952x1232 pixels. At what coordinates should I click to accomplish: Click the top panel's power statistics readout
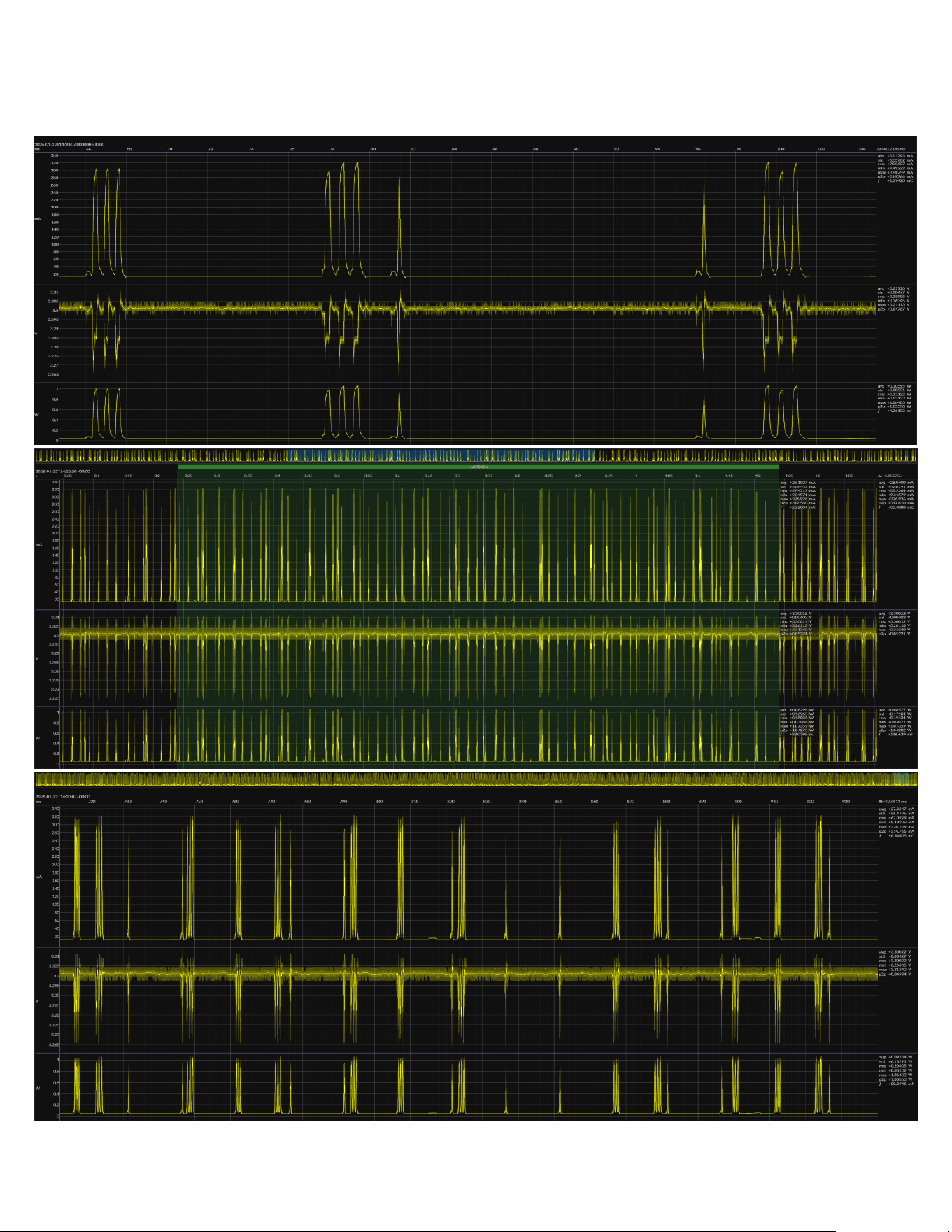[x=895, y=398]
